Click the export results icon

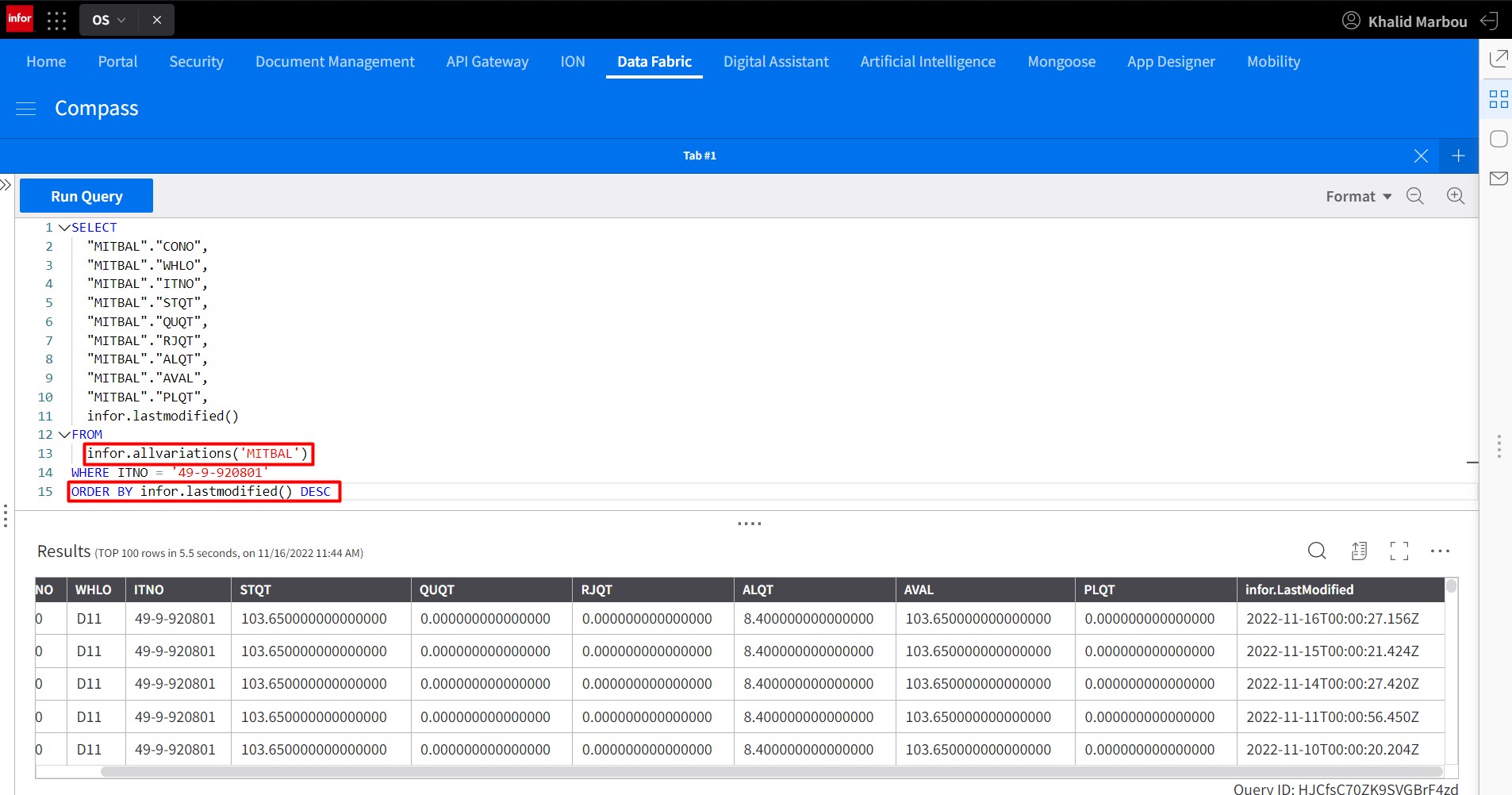(x=1359, y=551)
